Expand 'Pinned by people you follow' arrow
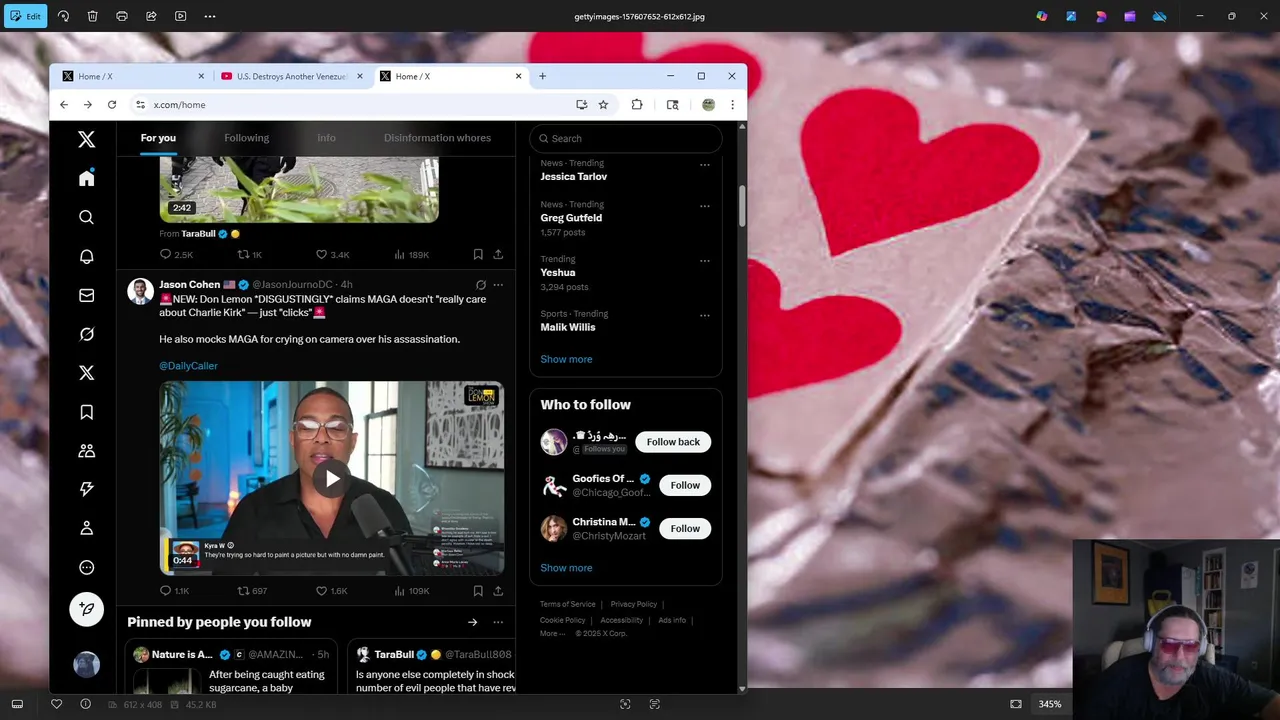Viewport: 1280px width, 720px height. pyautogui.click(x=472, y=622)
